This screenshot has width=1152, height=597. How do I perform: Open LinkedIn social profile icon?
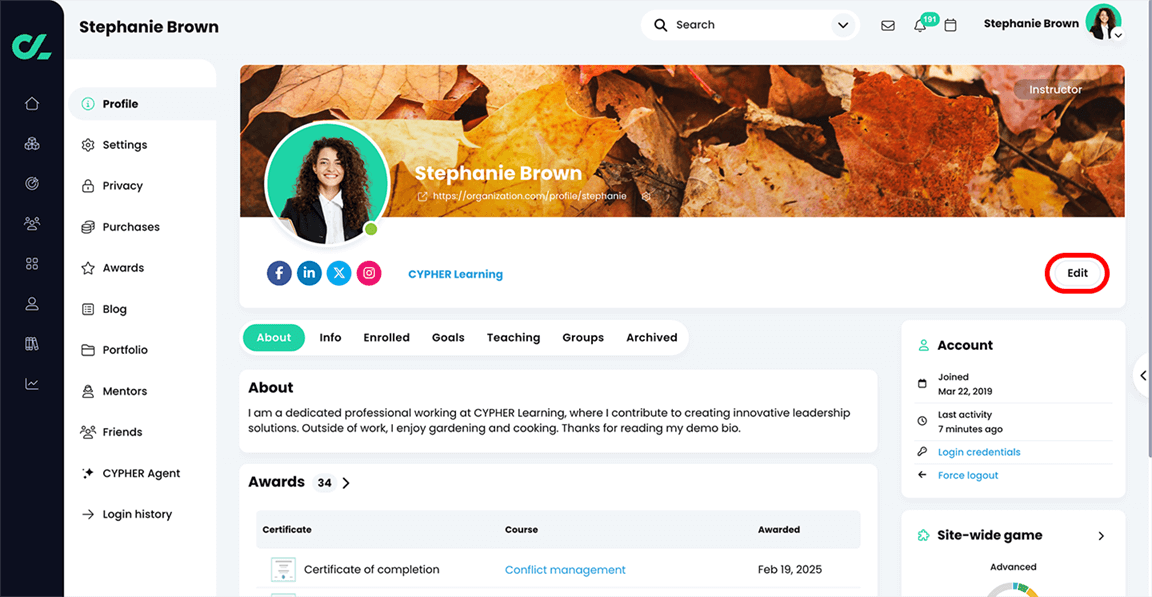tap(309, 273)
